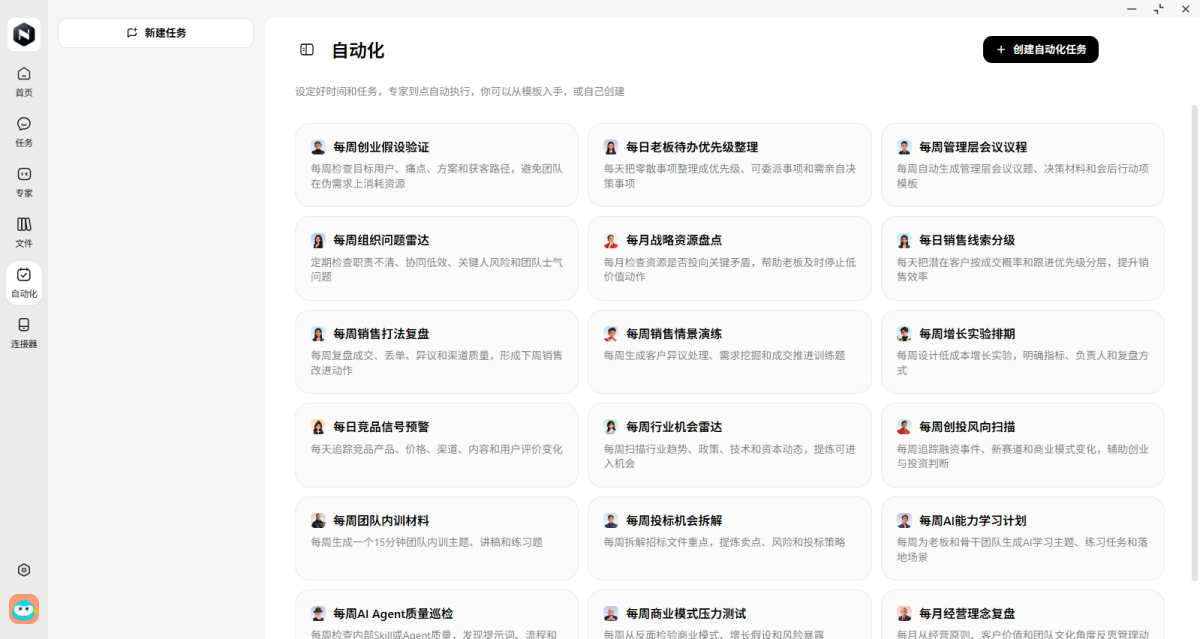
Task: Click avatar icon of 每周商业模式压力测试
Action: (611, 614)
